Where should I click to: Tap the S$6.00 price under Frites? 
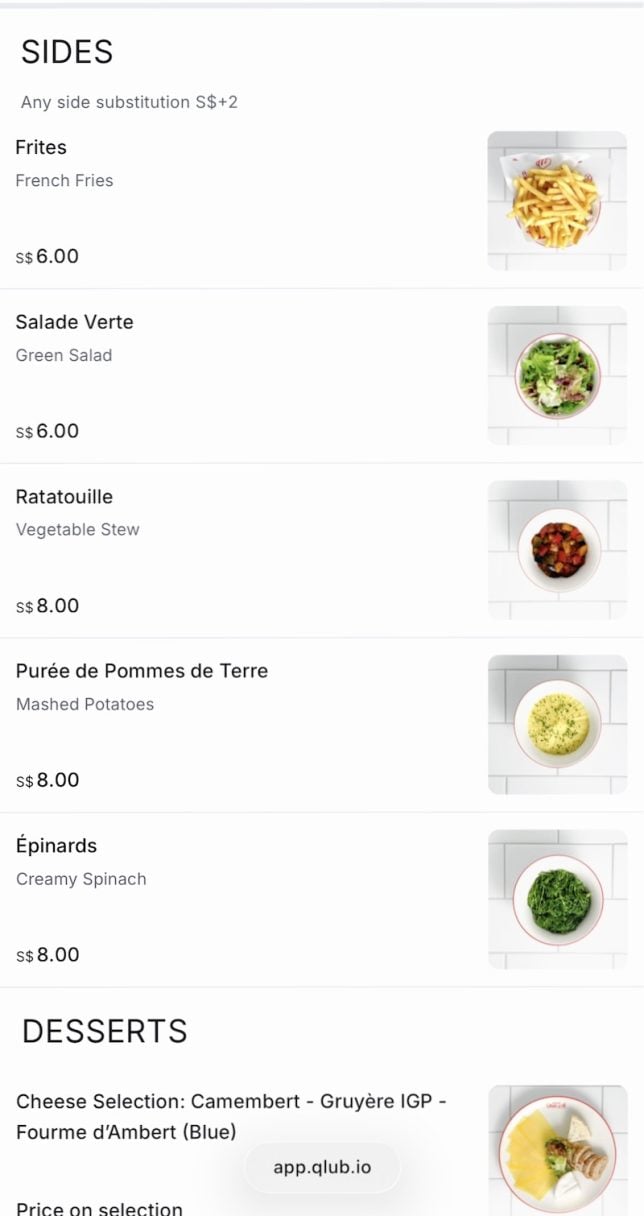tap(47, 257)
